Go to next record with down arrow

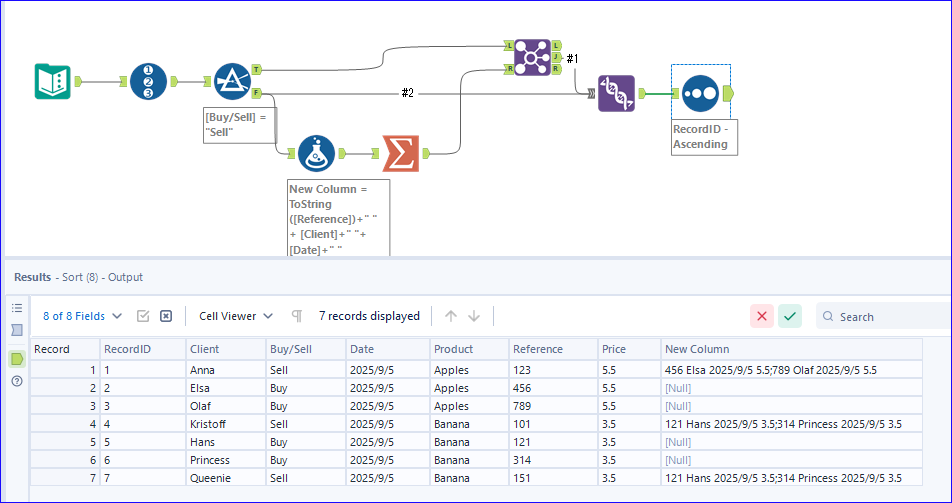coord(474,316)
